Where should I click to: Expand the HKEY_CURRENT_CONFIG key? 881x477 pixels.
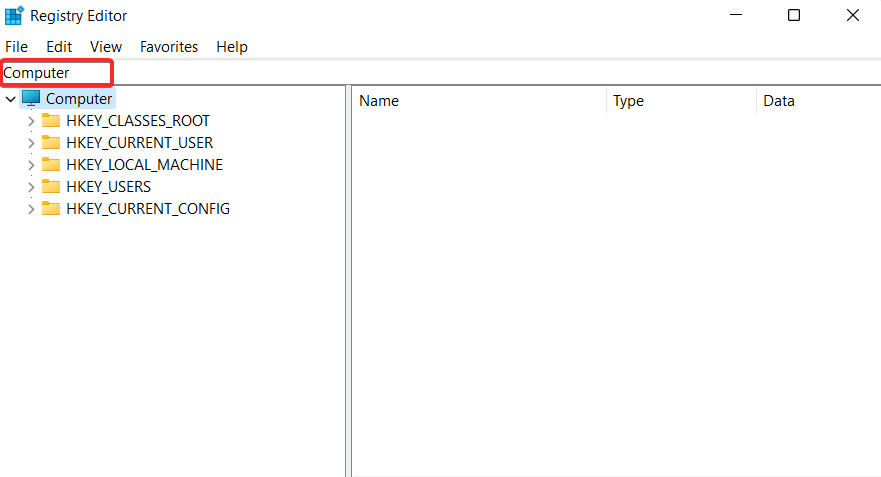(30, 209)
